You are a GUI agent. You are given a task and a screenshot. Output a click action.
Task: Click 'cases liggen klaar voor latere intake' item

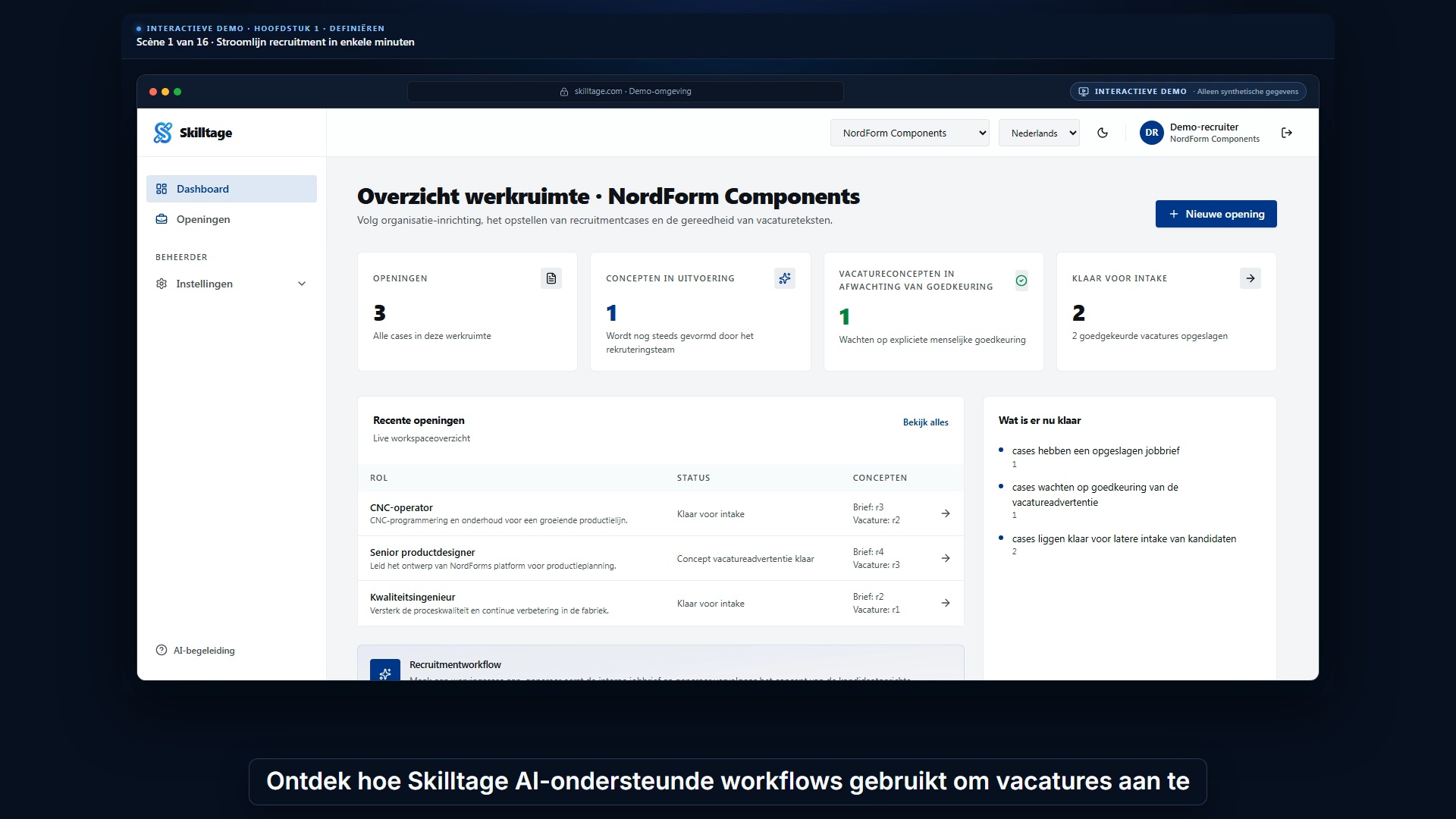(1124, 538)
